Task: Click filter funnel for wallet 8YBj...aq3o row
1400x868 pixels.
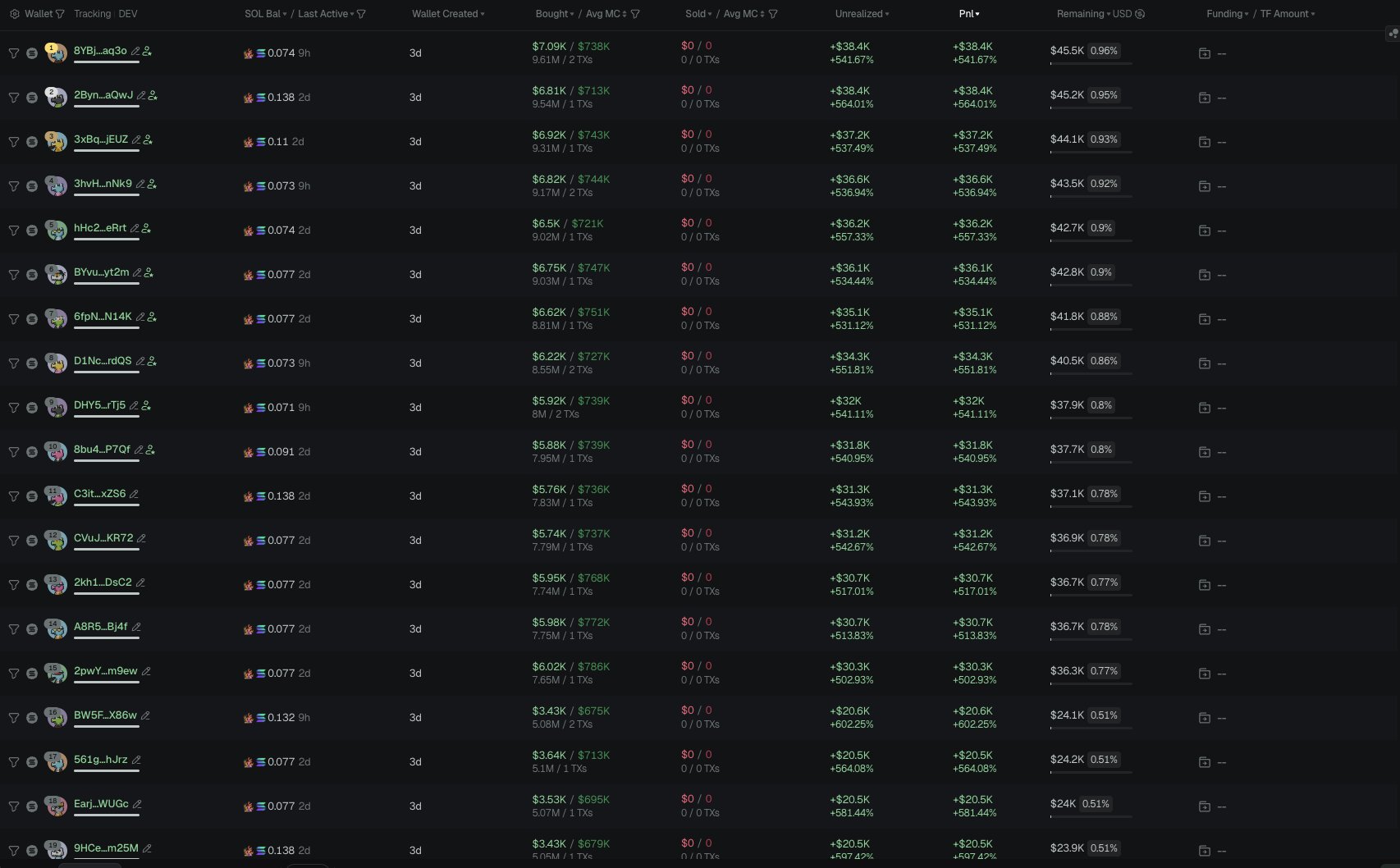Action: coord(14,53)
